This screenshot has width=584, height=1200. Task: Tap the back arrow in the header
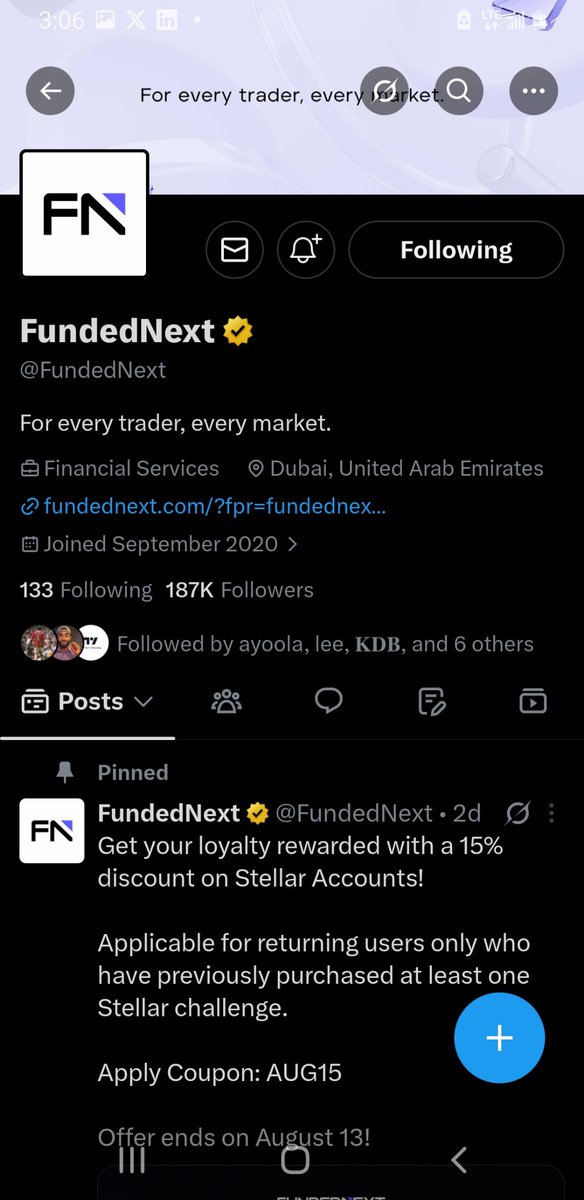click(x=50, y=92)
